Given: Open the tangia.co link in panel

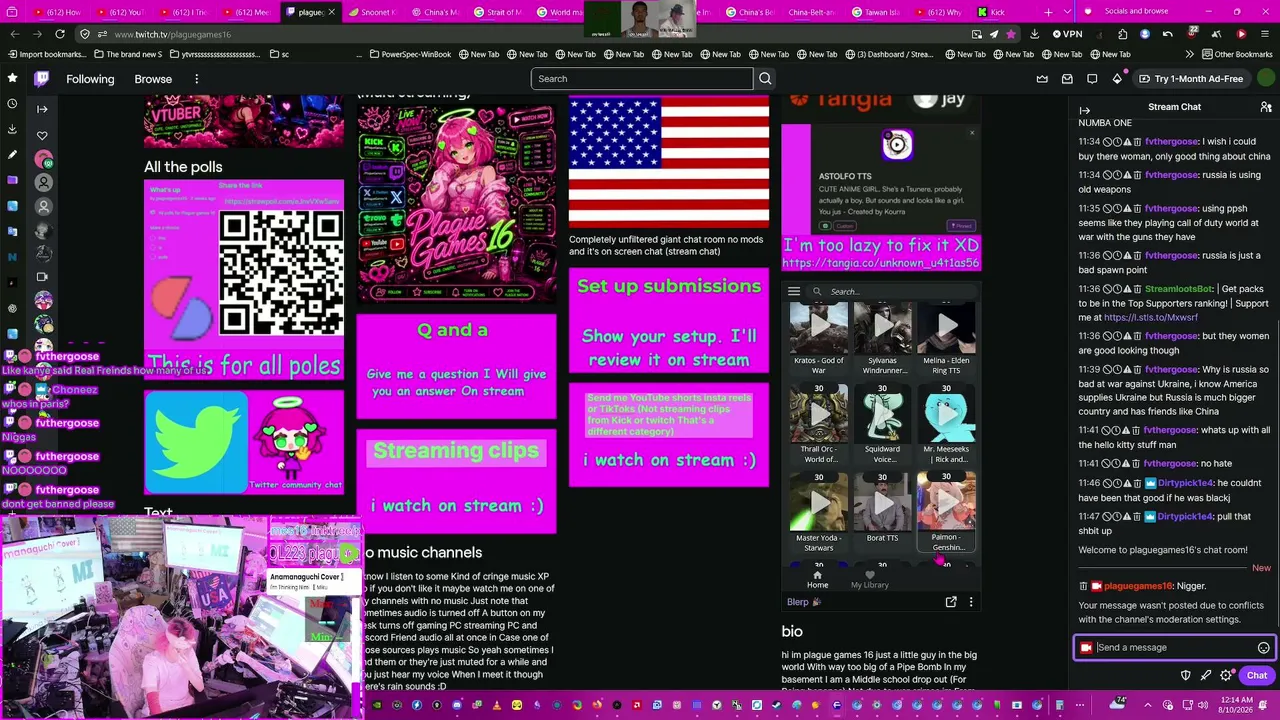Looking at the screenshot, I should [881, 263].
